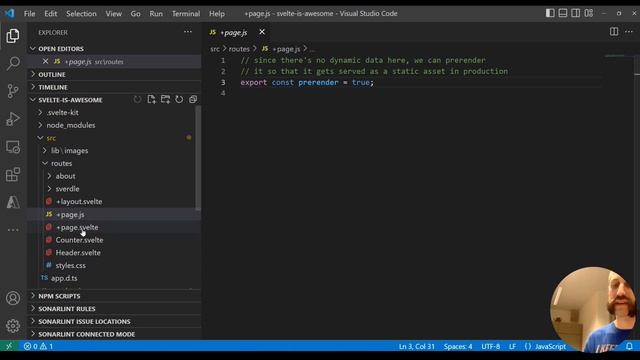Open the Run and Debug view

[x=13, y=119]
